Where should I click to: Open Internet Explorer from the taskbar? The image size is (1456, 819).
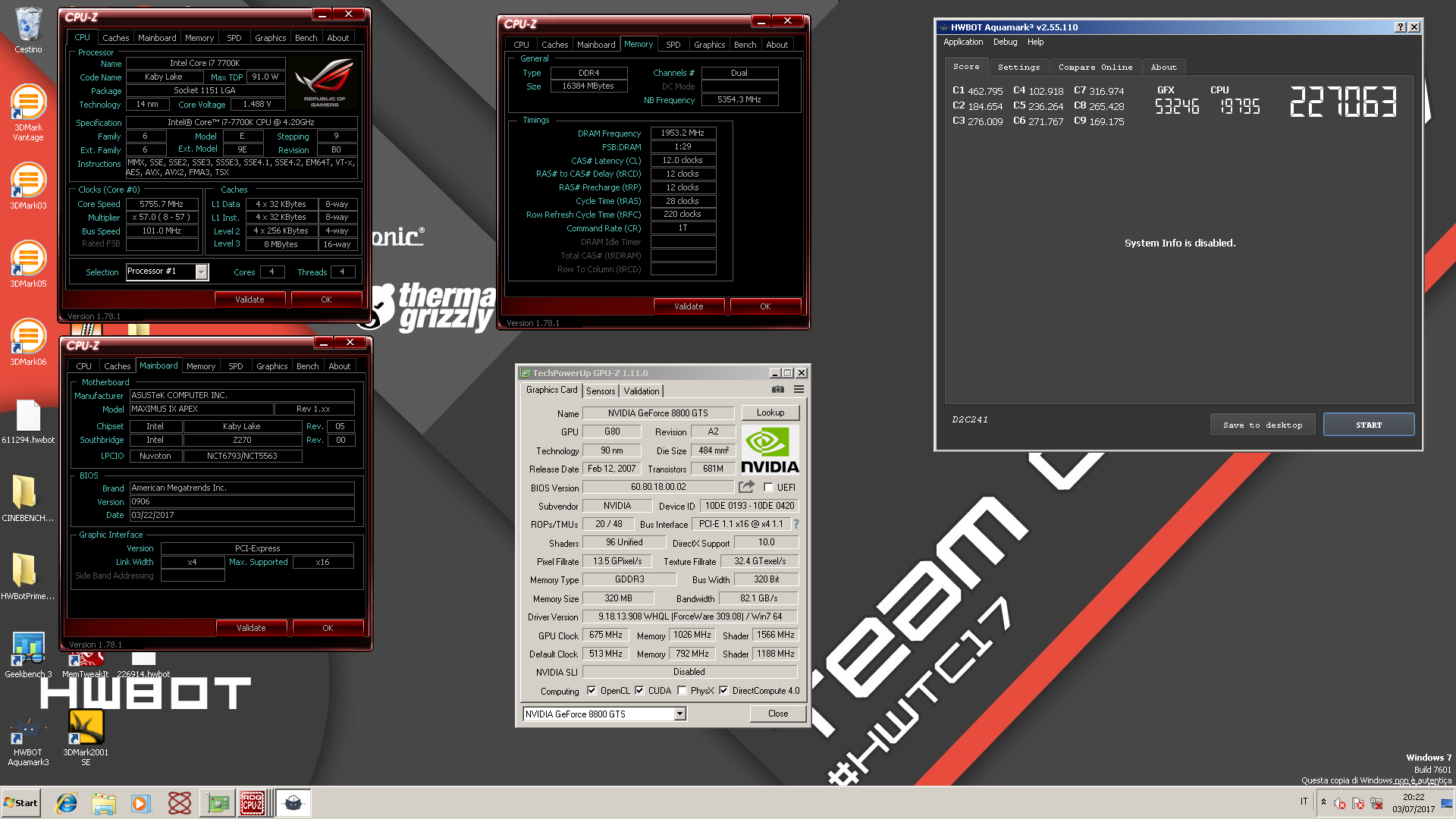click(67, 803)
